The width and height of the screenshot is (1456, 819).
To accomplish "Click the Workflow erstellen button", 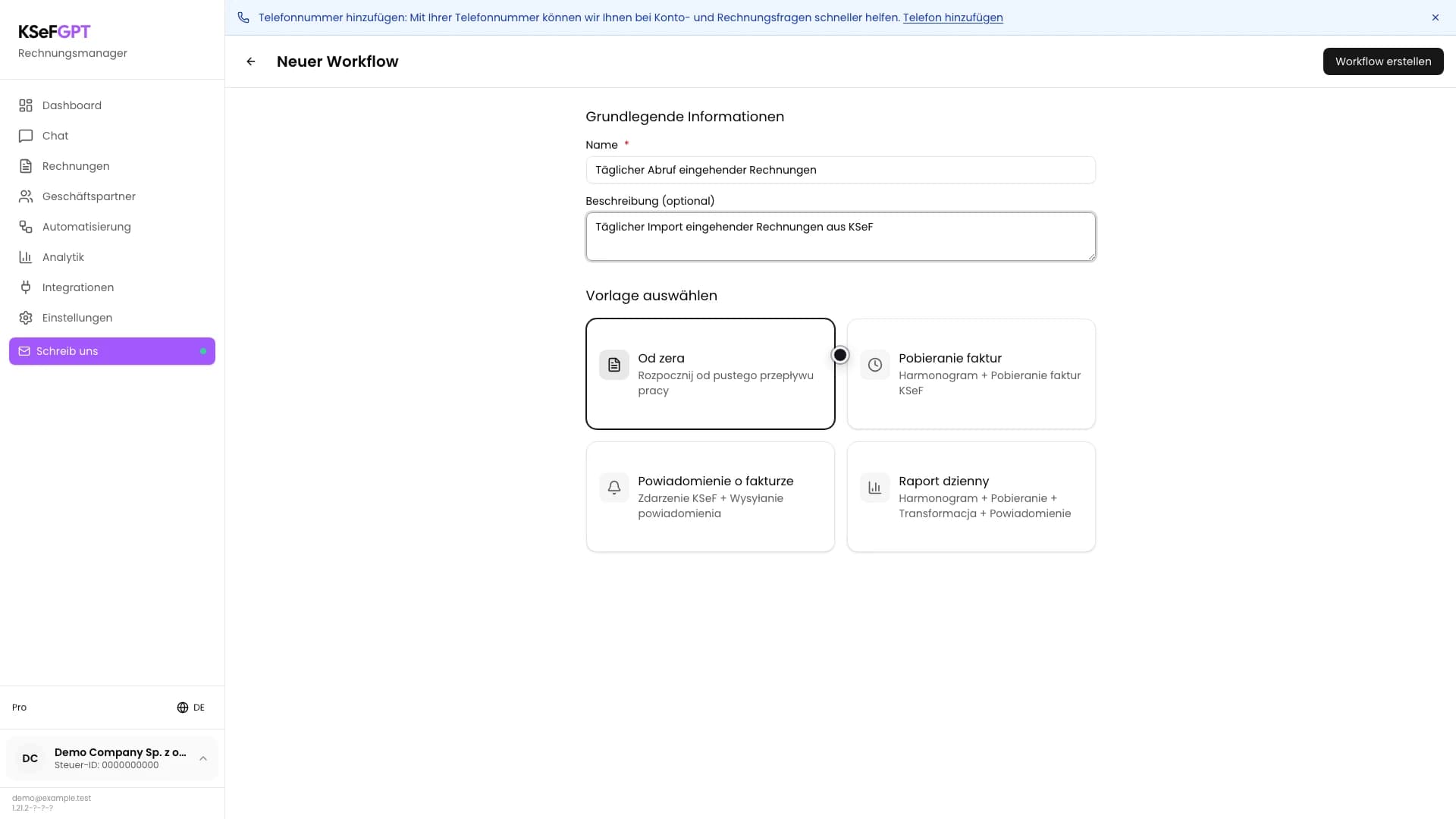I will [x=1383, y=61].
